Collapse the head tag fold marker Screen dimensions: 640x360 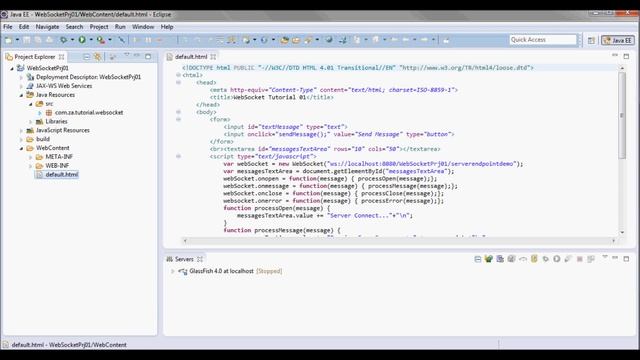(178, 83)
